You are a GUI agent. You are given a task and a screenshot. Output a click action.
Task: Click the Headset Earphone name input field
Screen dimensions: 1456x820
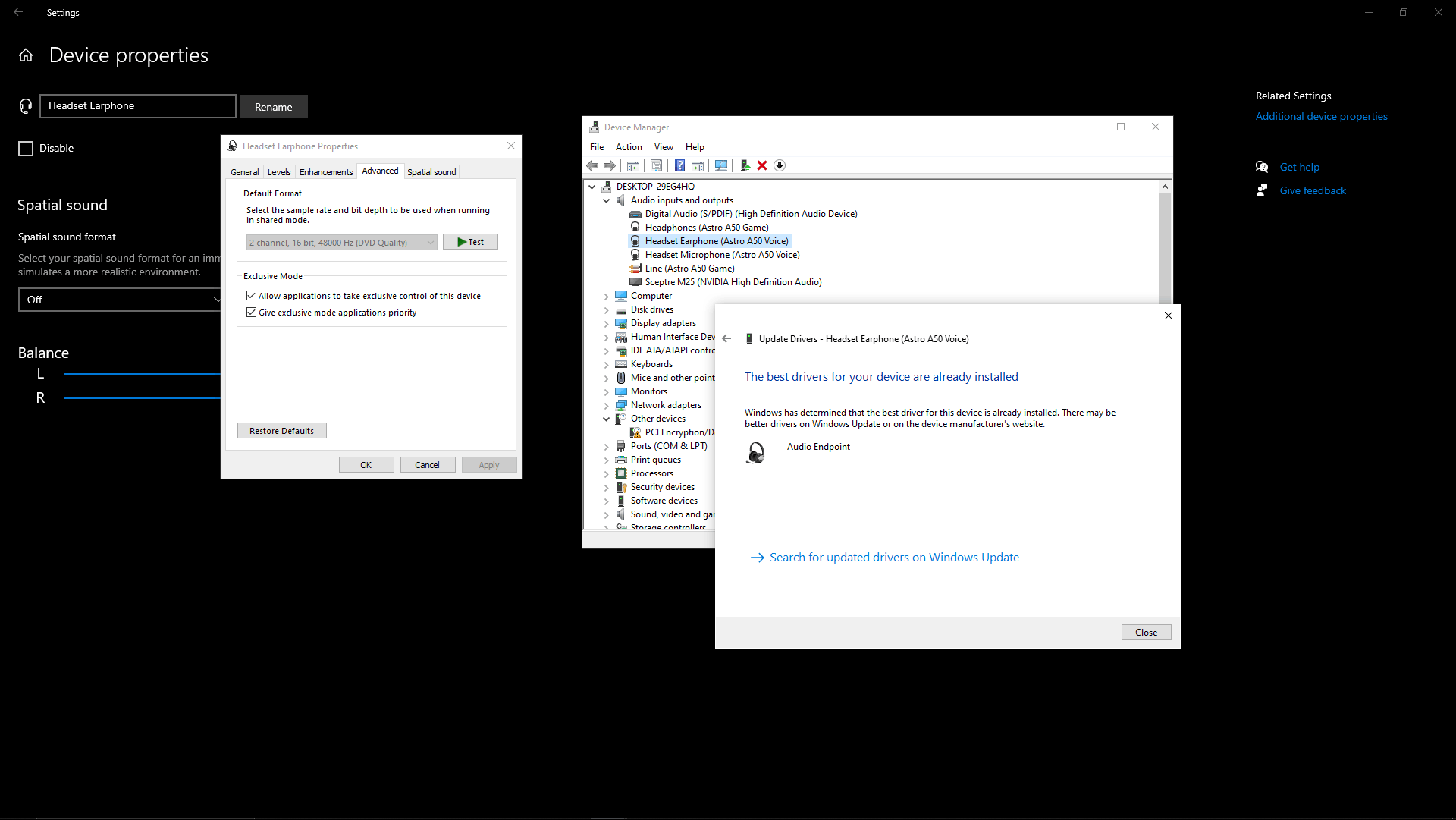click(137, 106)
